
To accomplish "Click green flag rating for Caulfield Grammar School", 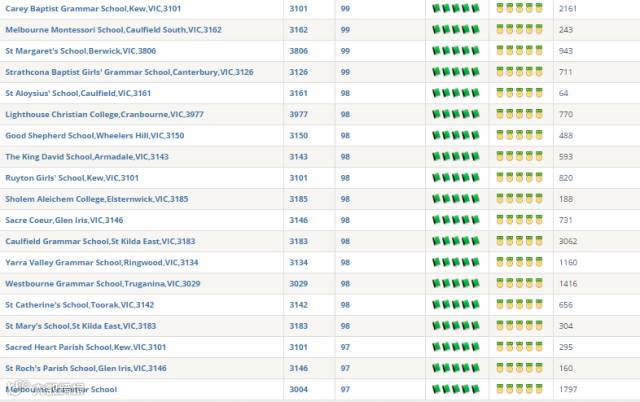I will 456,241.
